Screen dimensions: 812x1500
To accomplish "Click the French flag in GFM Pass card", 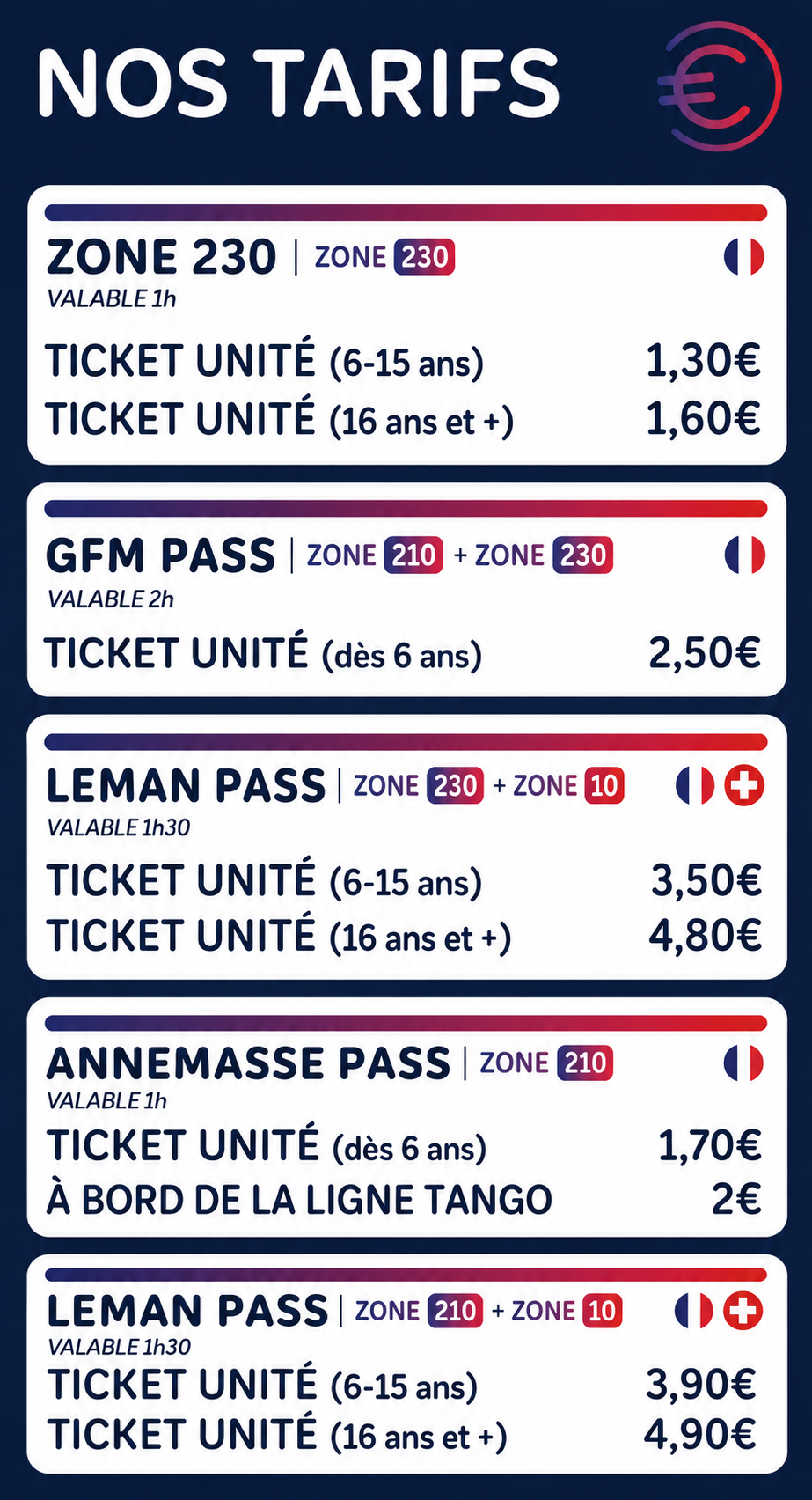I will pos(744,555).
